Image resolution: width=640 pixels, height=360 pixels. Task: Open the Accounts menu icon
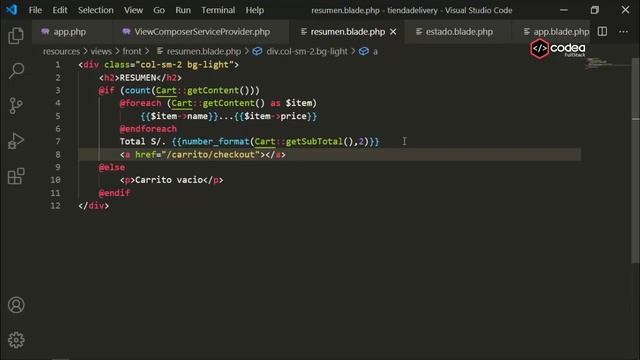coord(16,305)
